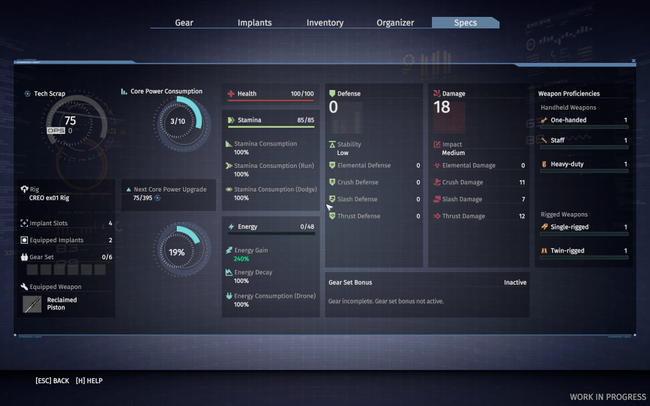Click the ESC Back button

click(52, 380)
